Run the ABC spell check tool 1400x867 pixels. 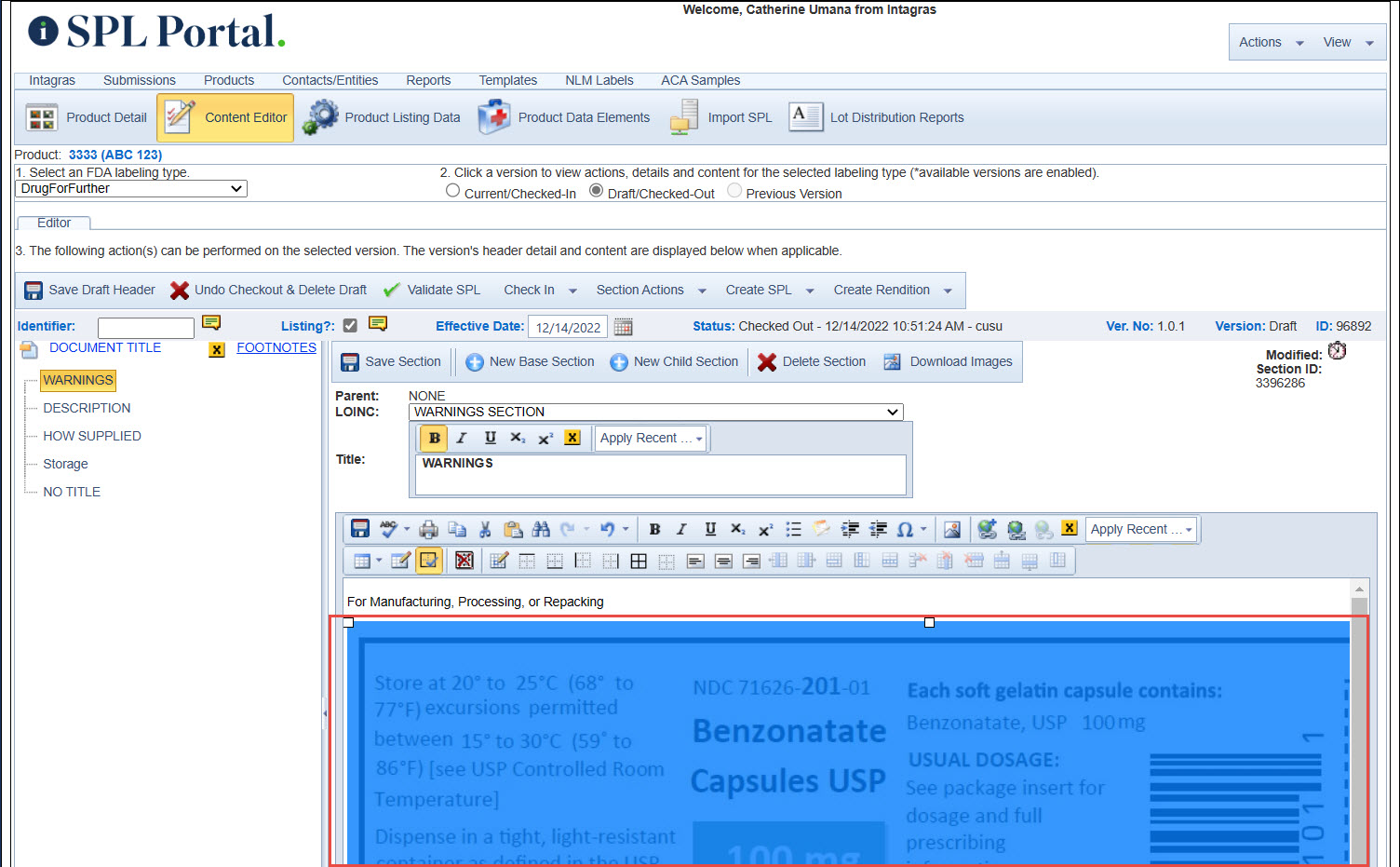click(389, 529)
